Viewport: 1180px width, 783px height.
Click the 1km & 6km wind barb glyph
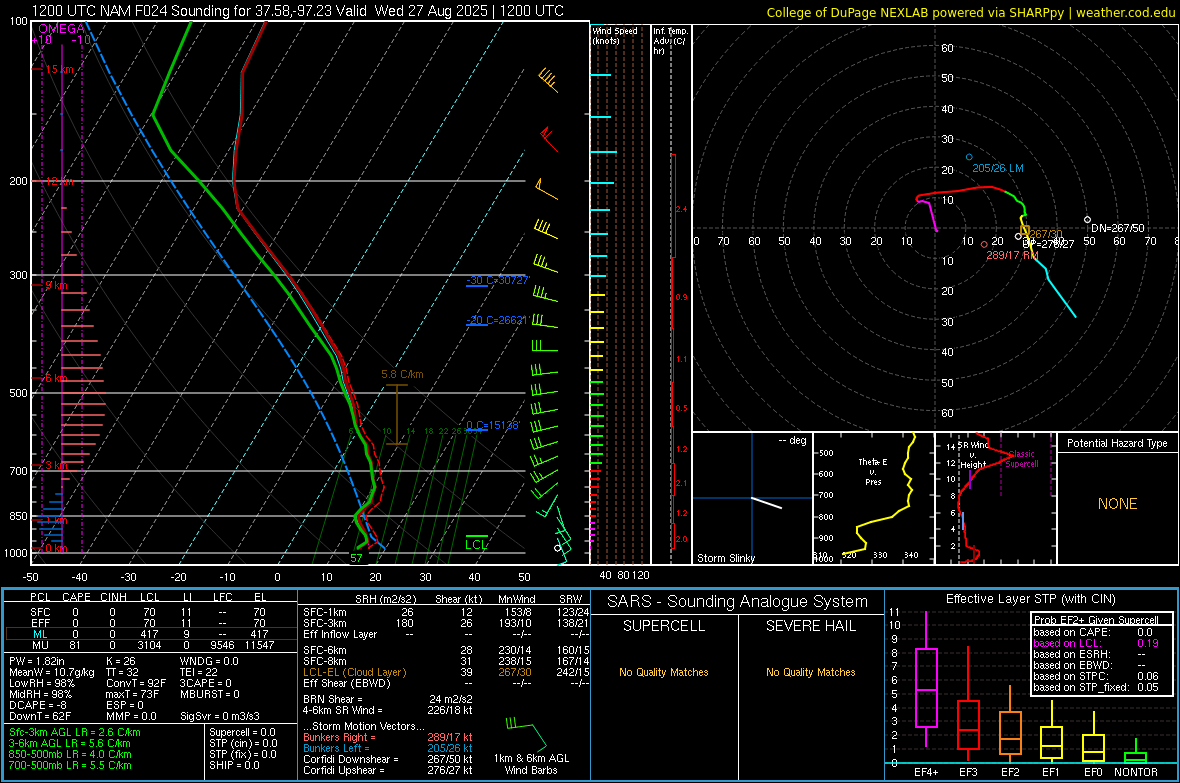(526, 733)
